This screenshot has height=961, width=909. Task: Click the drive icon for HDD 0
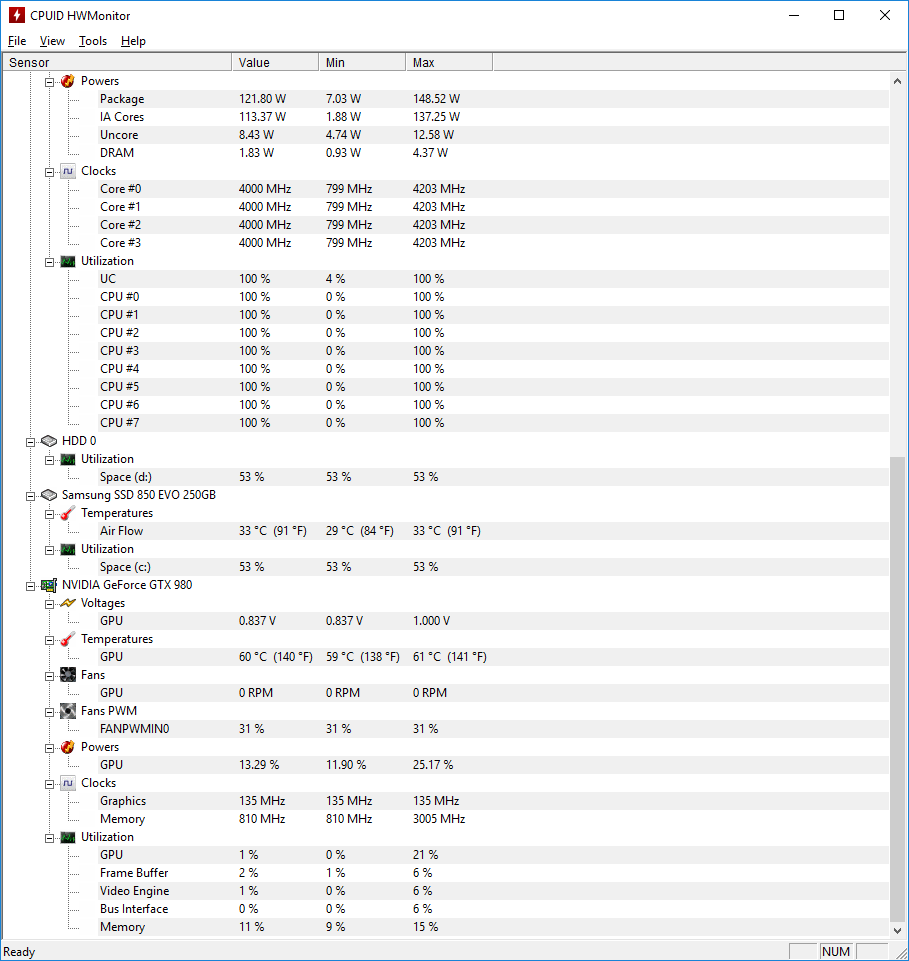tap(48, 441)
